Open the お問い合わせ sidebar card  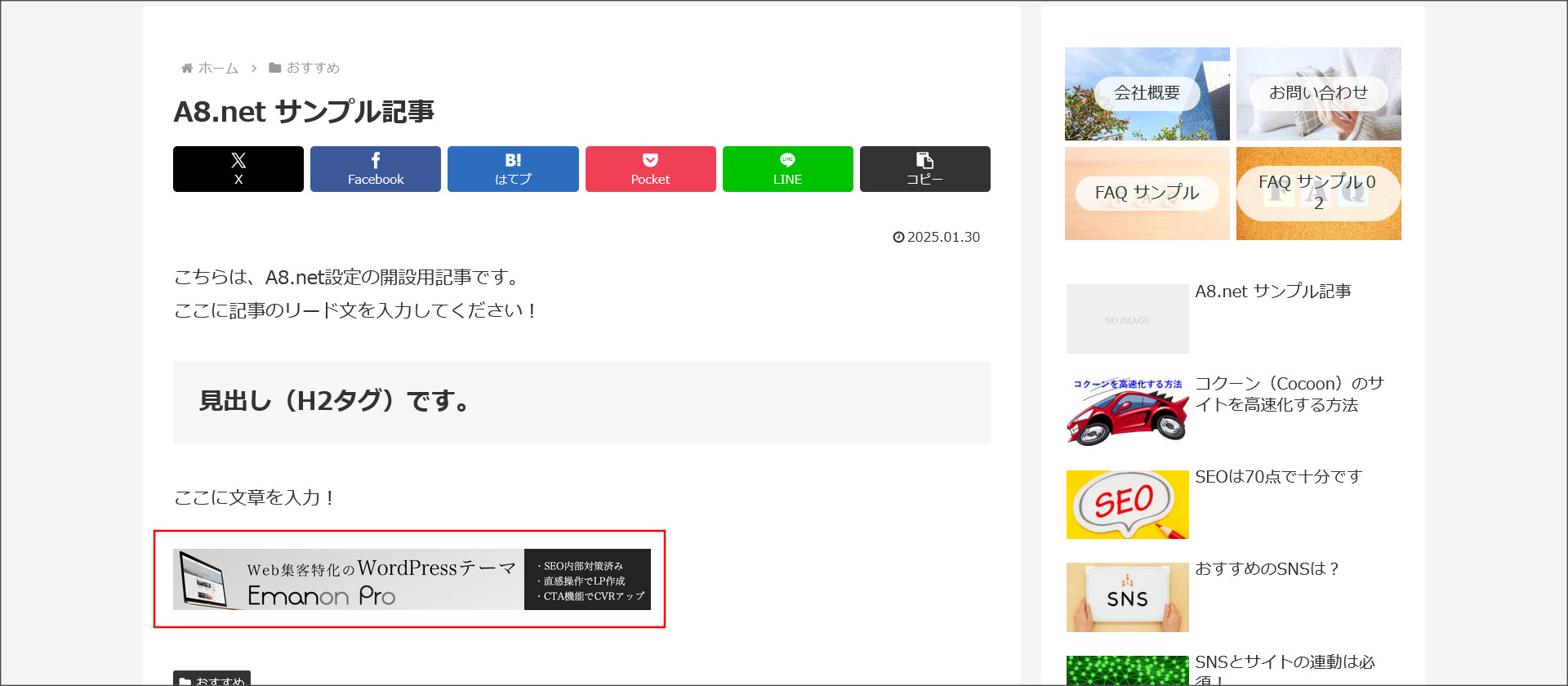[1319, 94]
